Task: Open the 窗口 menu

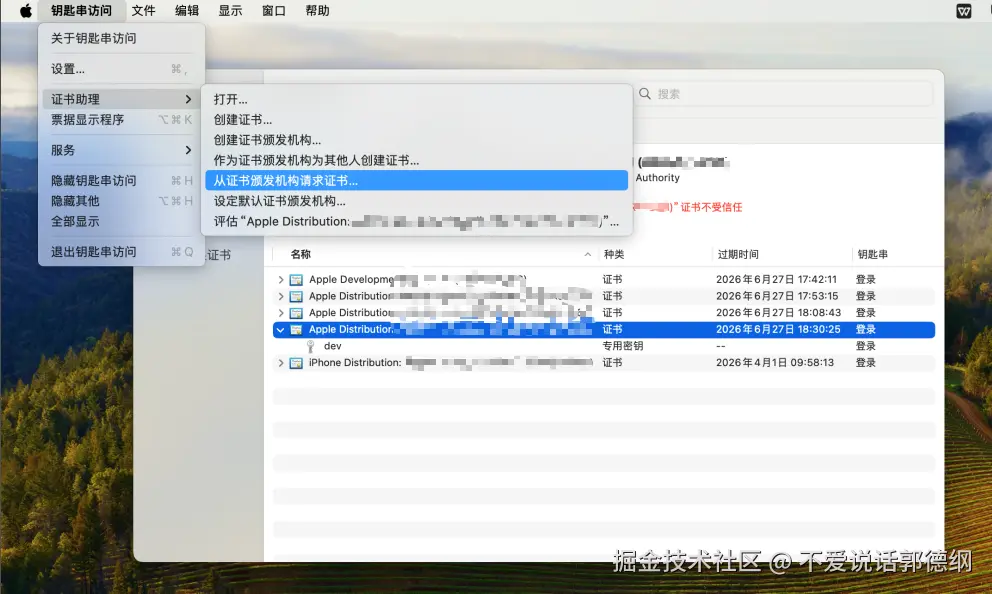Action: [x=273, y=11]
